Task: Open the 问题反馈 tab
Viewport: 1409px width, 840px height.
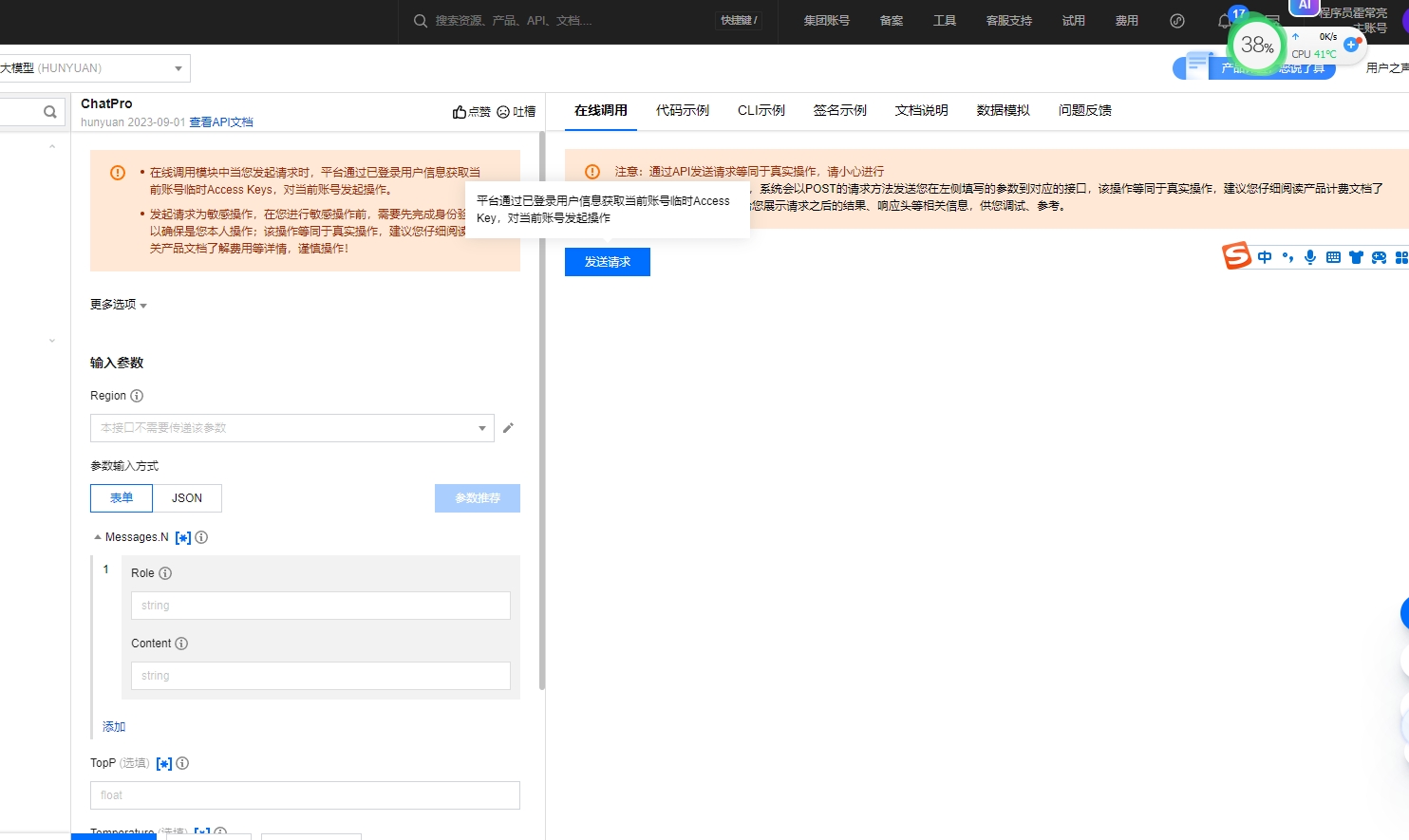Action: click(1085, 111)
